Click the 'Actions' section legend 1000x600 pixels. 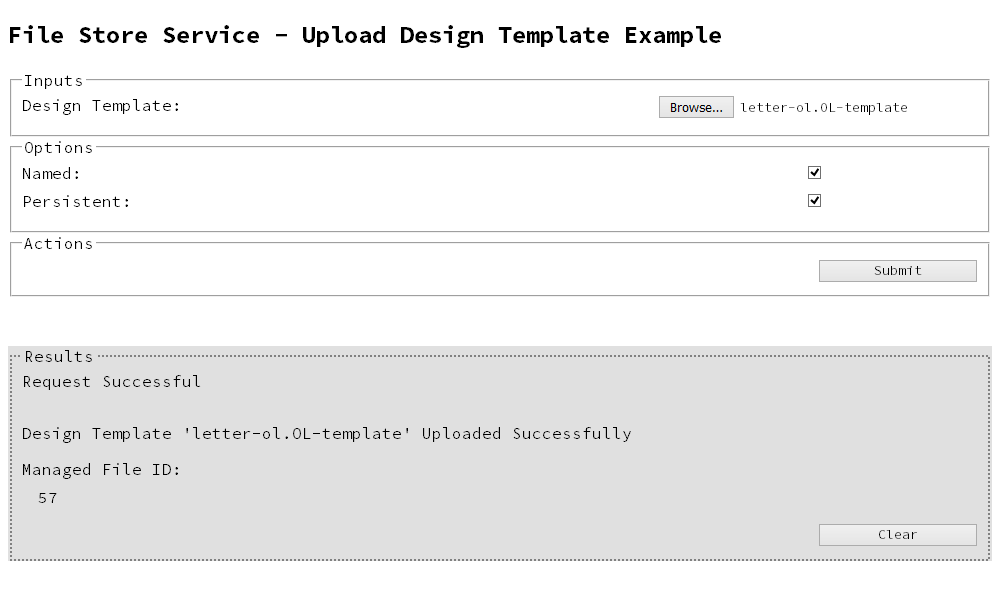[x=58, y=244]
